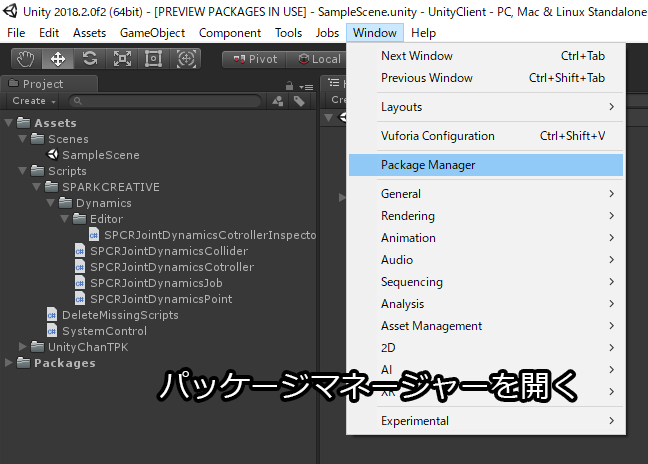Select the SystemControl script
The height and width of the screenshot is (464, 648).
[97, 331]
